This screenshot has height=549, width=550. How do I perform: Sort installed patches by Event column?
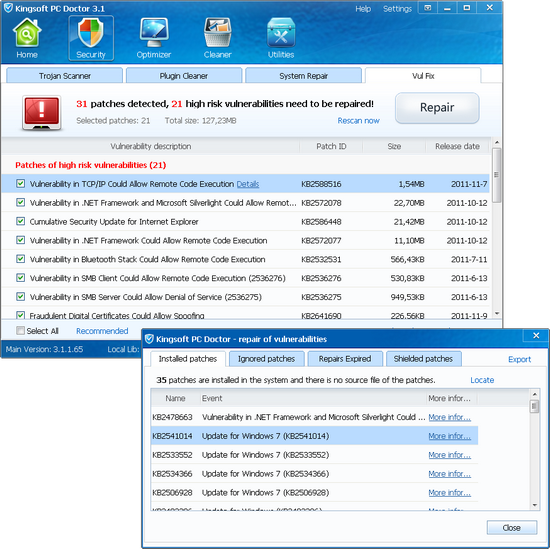(313, 398)
